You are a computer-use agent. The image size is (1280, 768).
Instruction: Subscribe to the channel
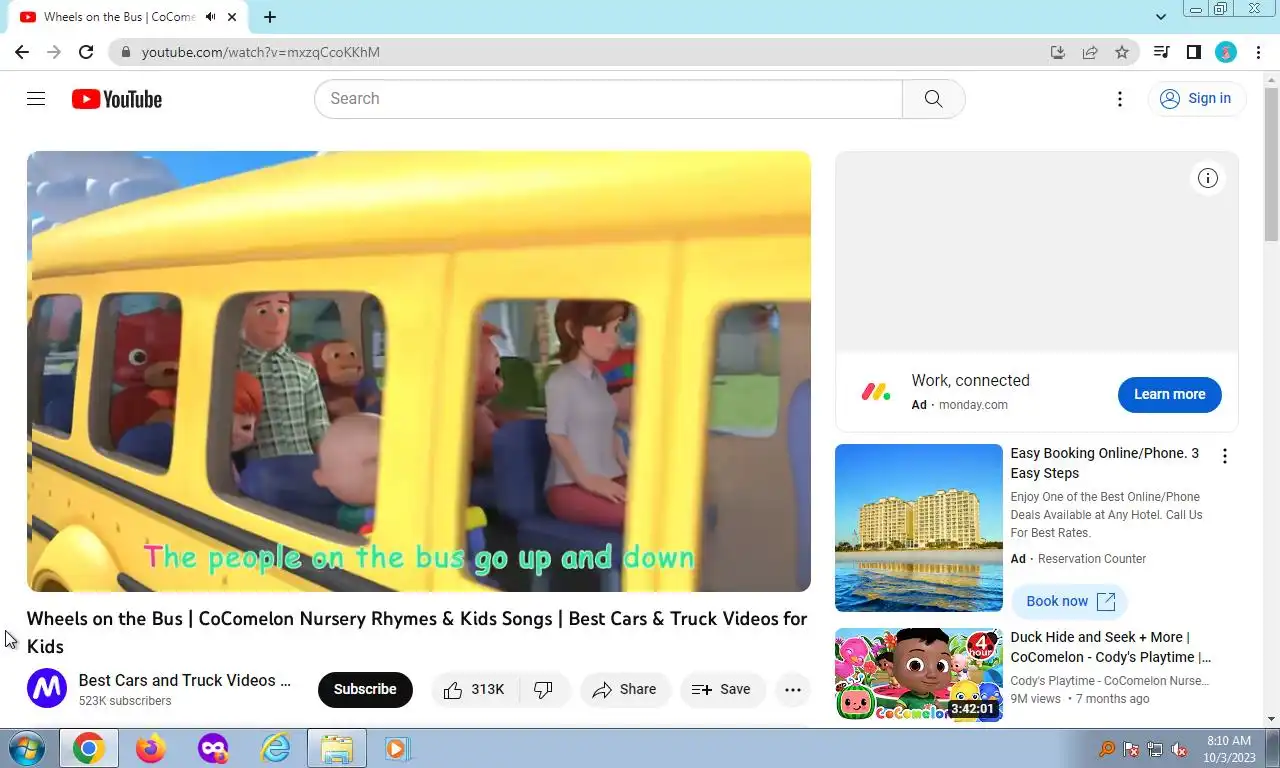365,689
